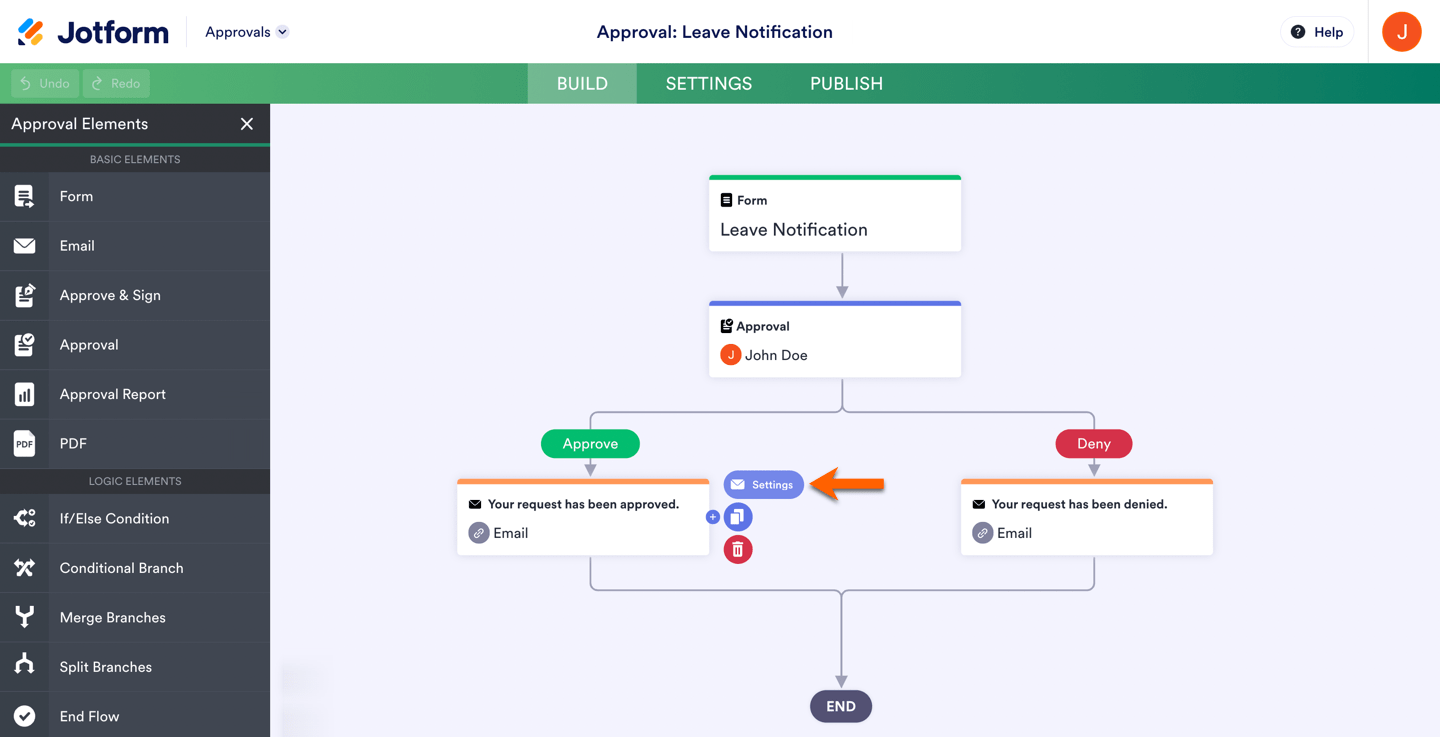
Task: Select the Leave Notification form node
Action: coord(835,215)
